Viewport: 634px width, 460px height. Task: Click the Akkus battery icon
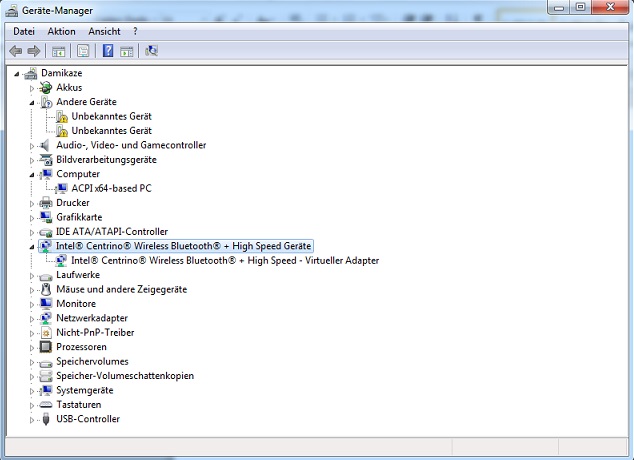46,87
